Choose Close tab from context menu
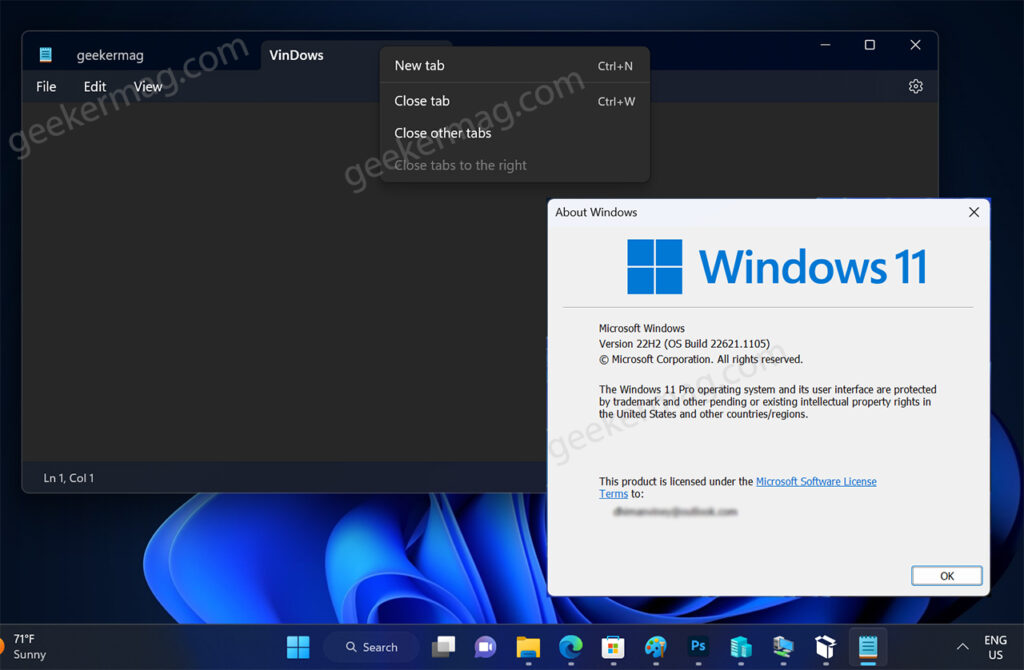The width and height of the screenshot is (1024, 670). [514, 101]
